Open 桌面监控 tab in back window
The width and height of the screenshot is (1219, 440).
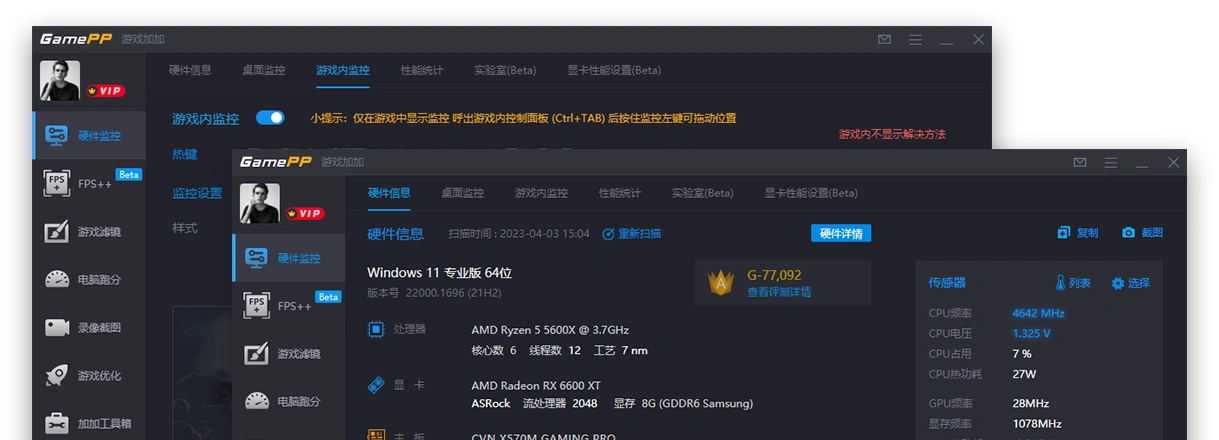pos(264,70)
